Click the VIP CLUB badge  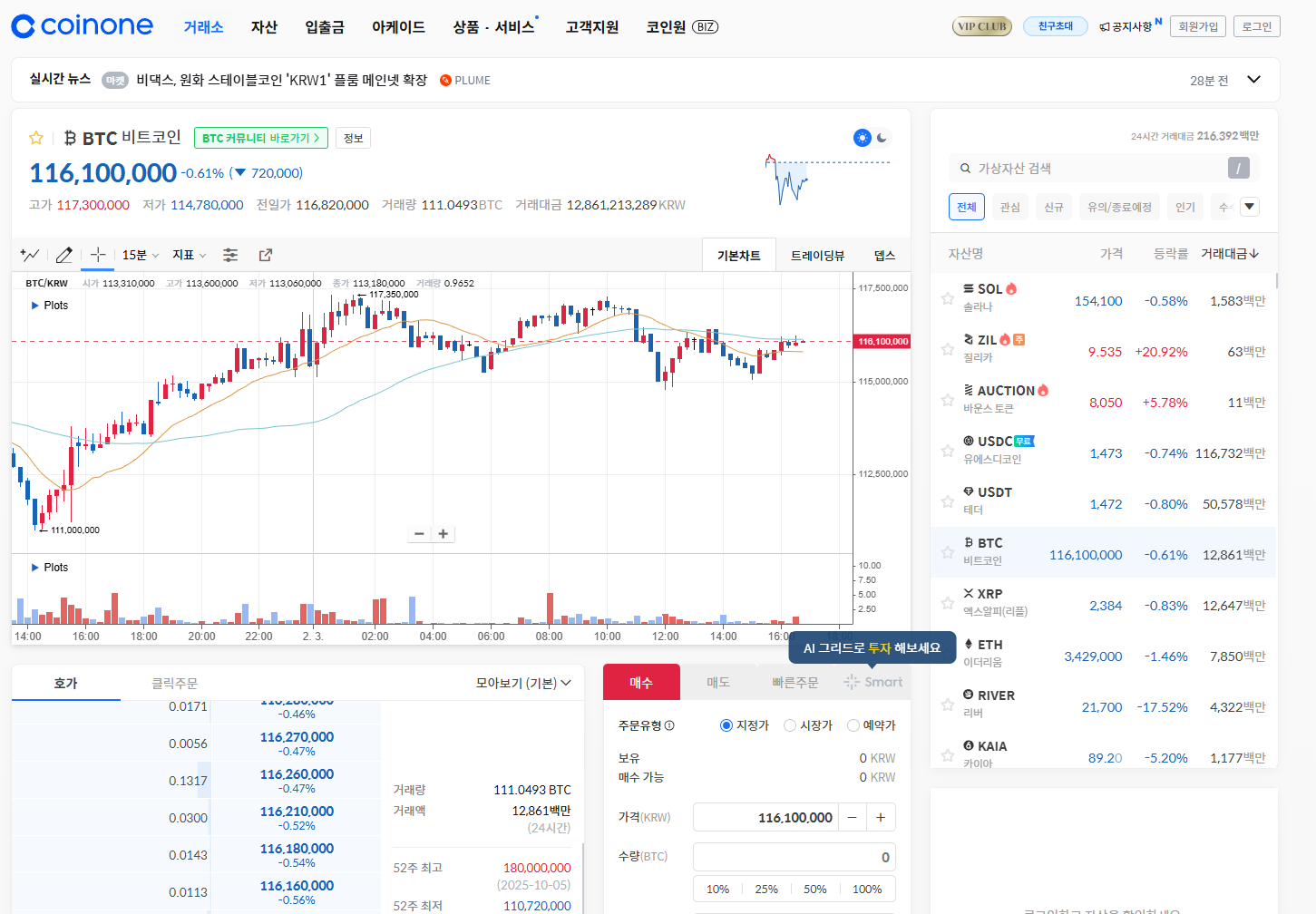pos(982,26)
